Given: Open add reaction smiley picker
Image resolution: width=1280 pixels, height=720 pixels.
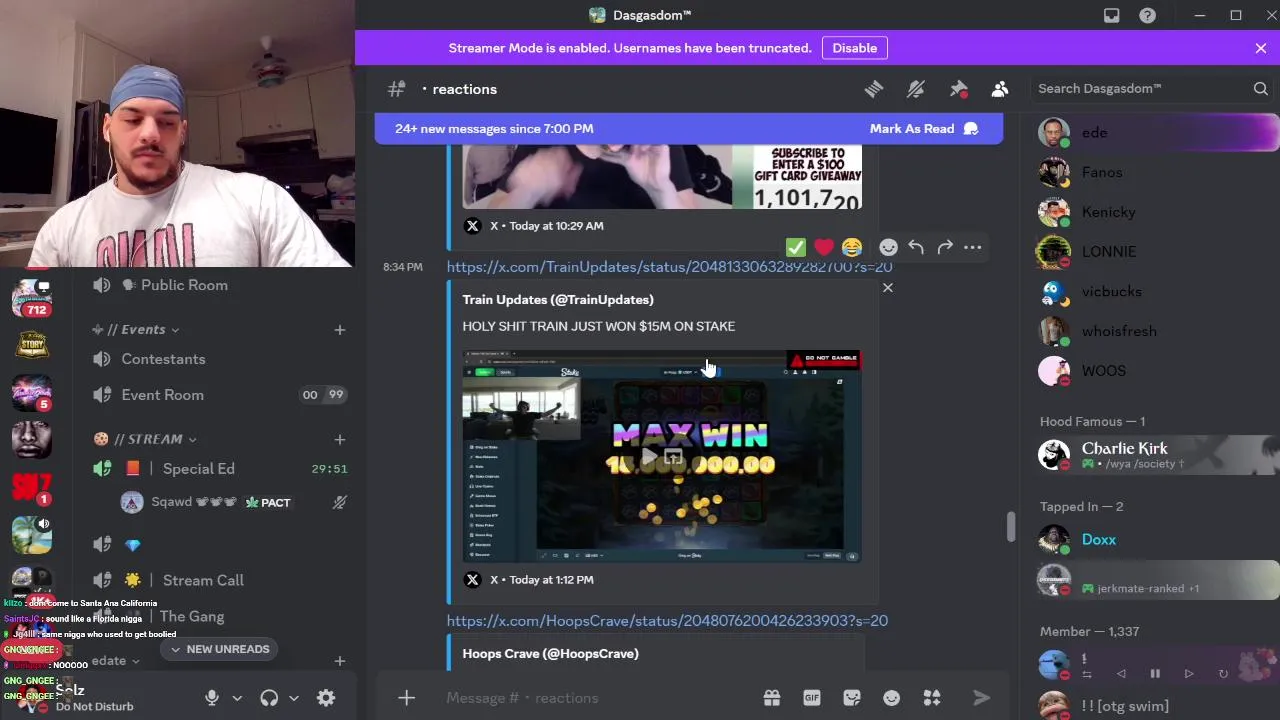Looking at the screenshot, I should coord(888,247).
